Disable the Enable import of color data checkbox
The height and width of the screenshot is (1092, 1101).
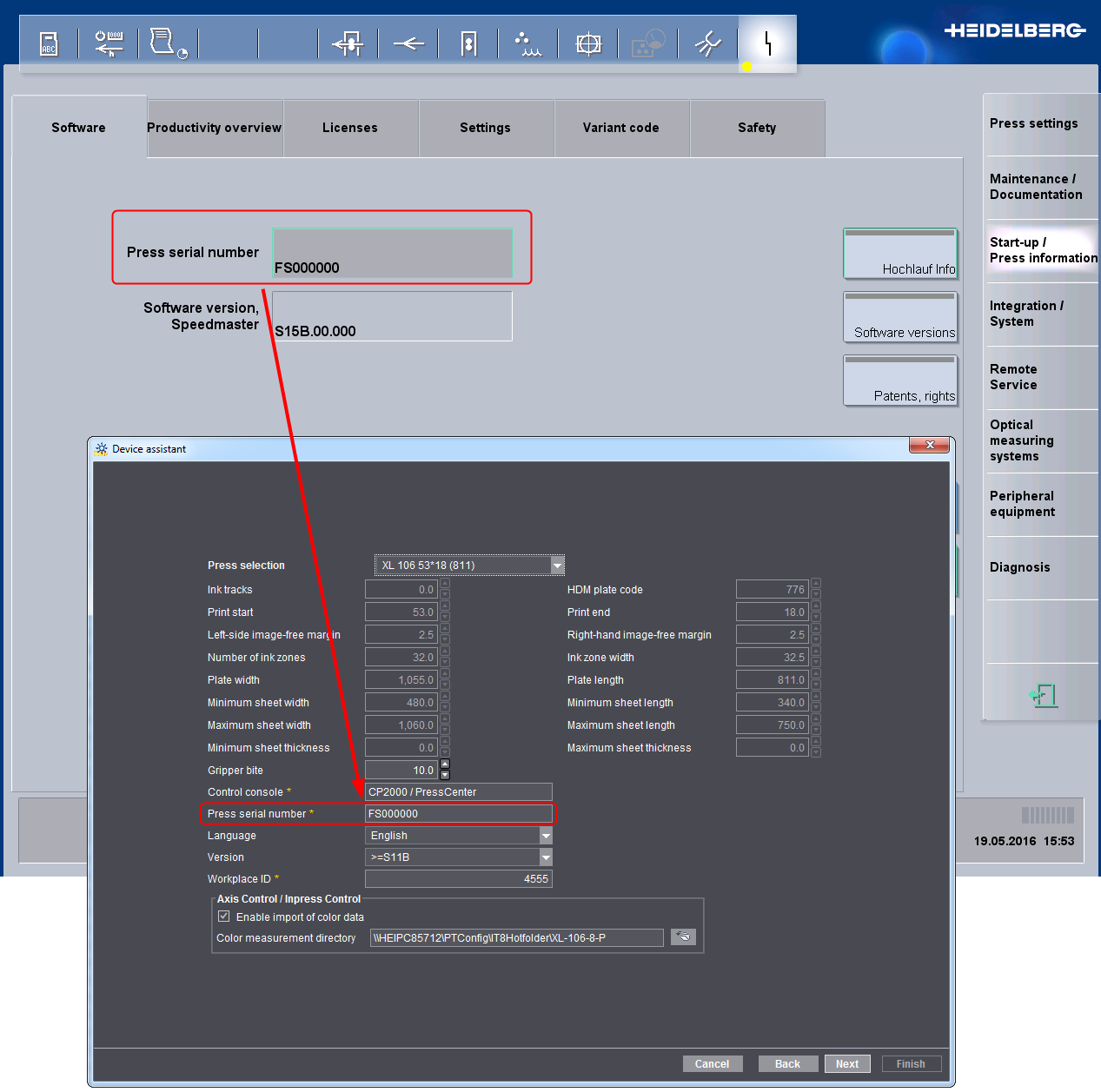click(223, 916)
